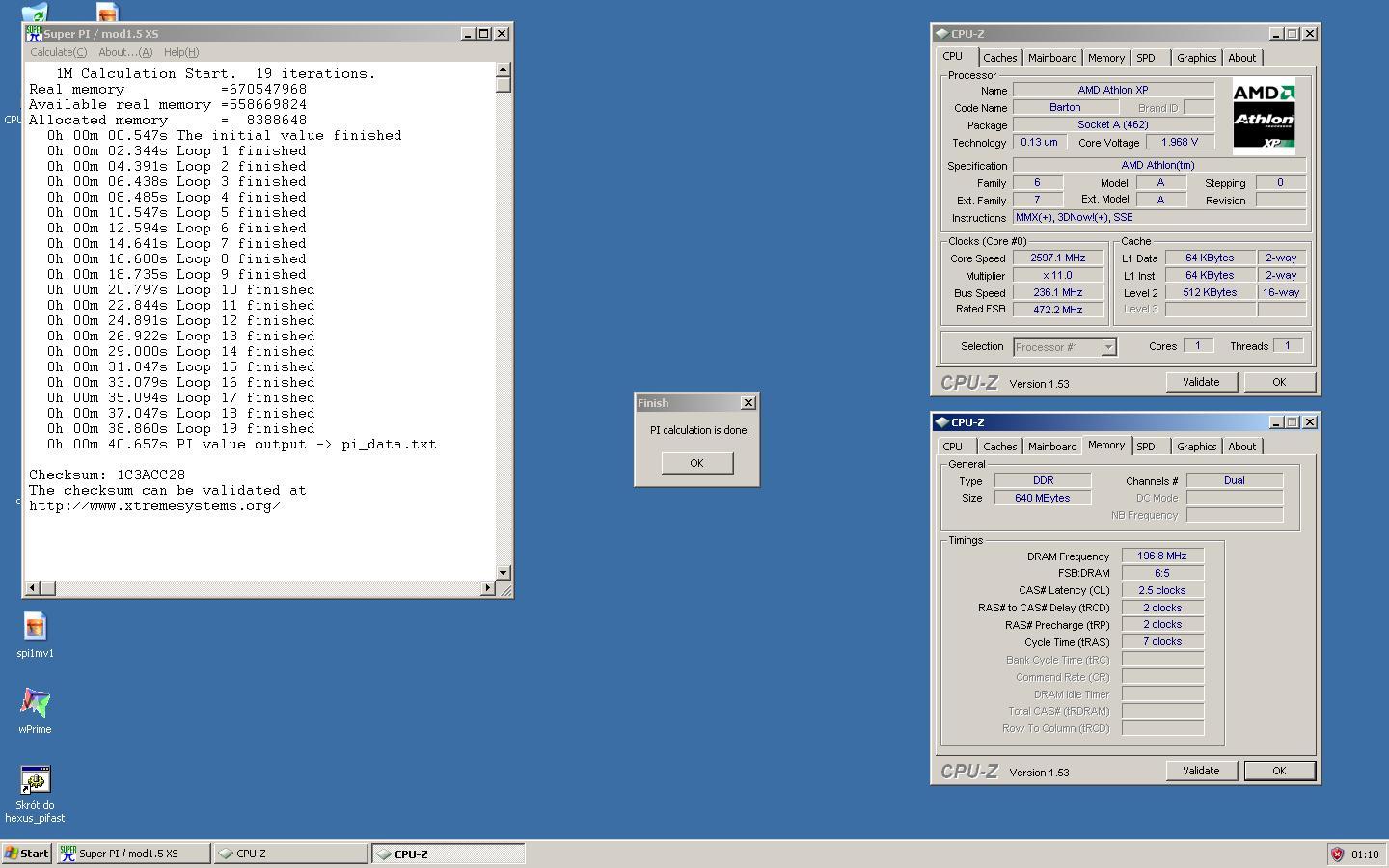
Task: Click the security shield tray icon
Action: (1337, 854)
